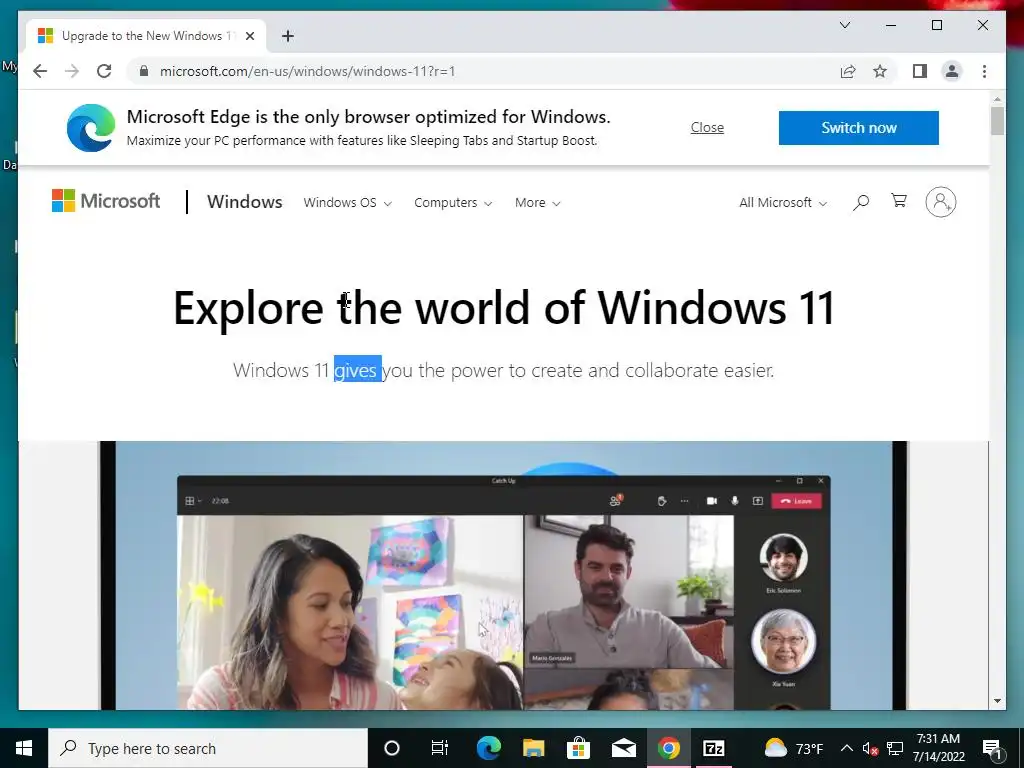Open the tab search chevron in title bar
The width and height of the screenshot is (1024, 768).
(844, 25)
